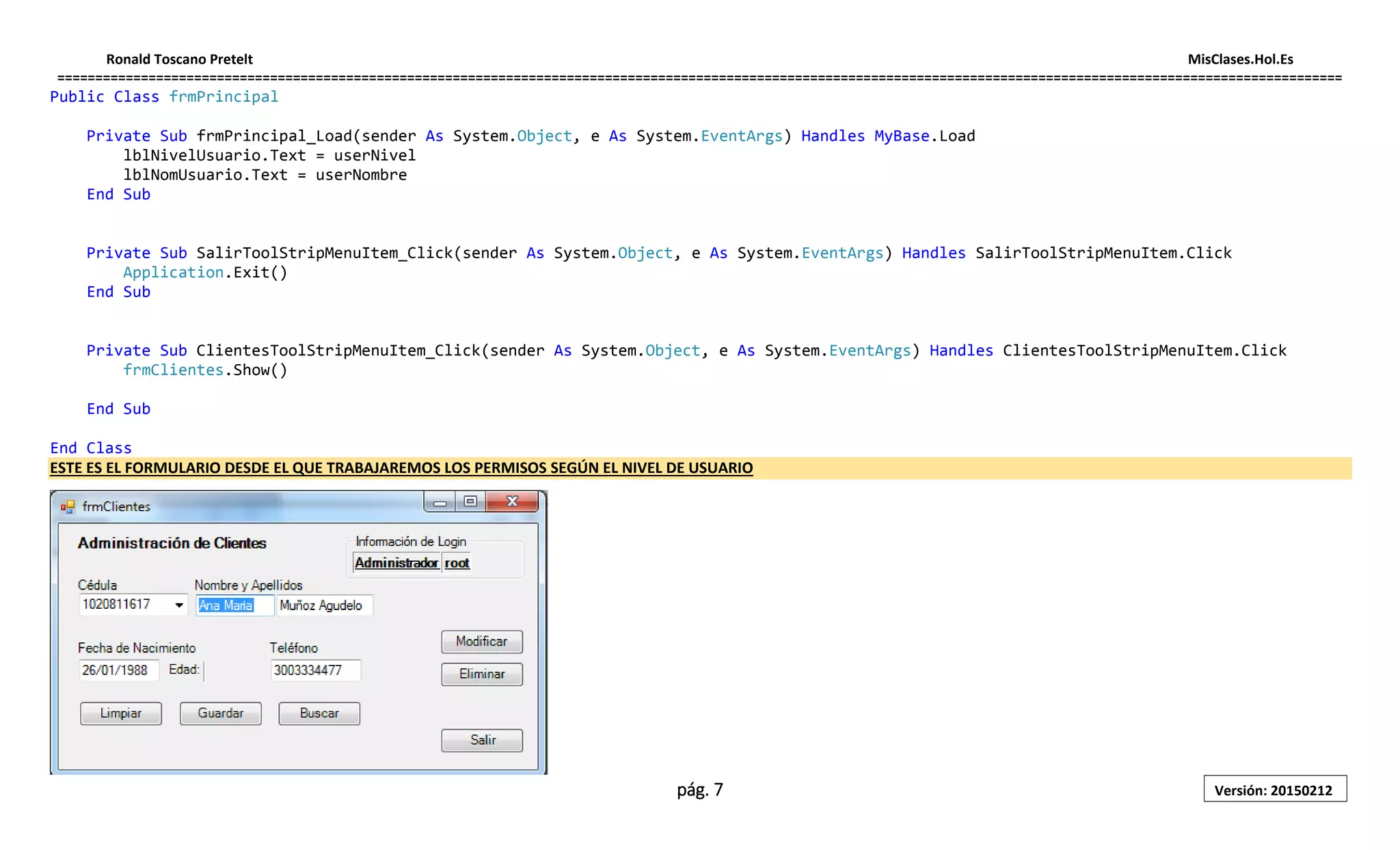Expand the Cédula combo box dropdown
This screenshot has width=1400, height=850.
[179, 605]
